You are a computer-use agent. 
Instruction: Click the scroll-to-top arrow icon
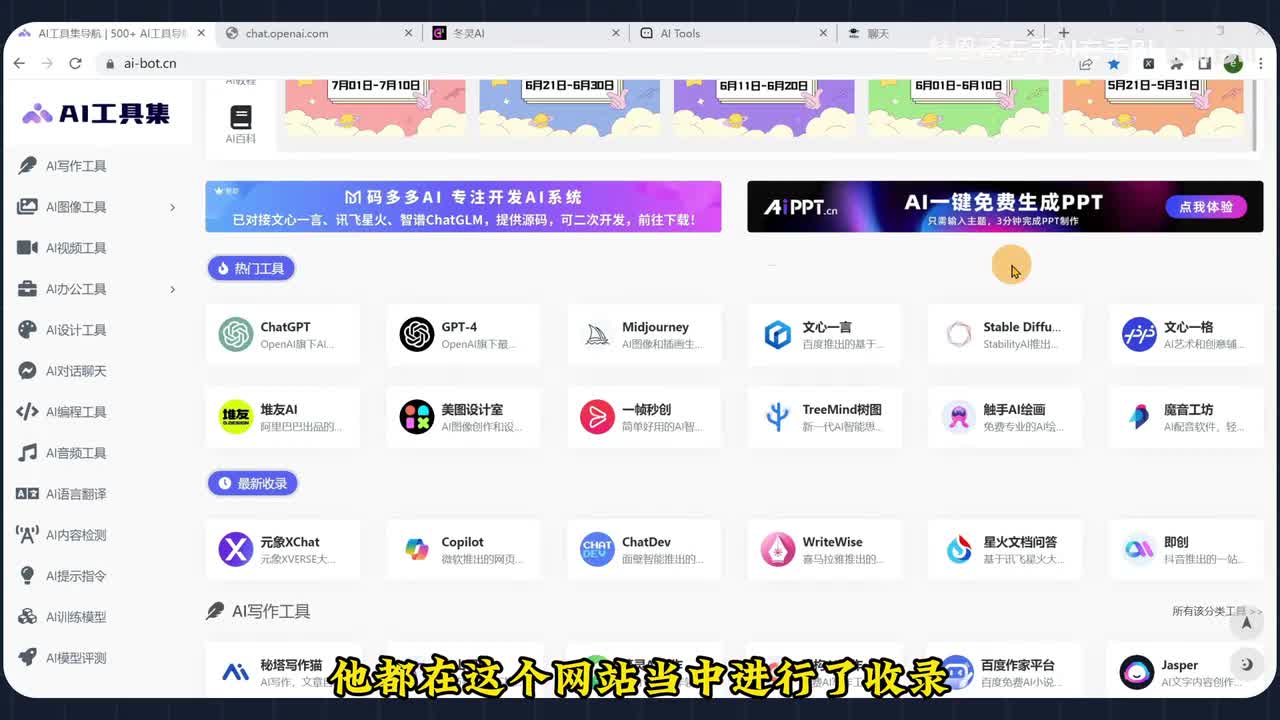[1246, 623]
